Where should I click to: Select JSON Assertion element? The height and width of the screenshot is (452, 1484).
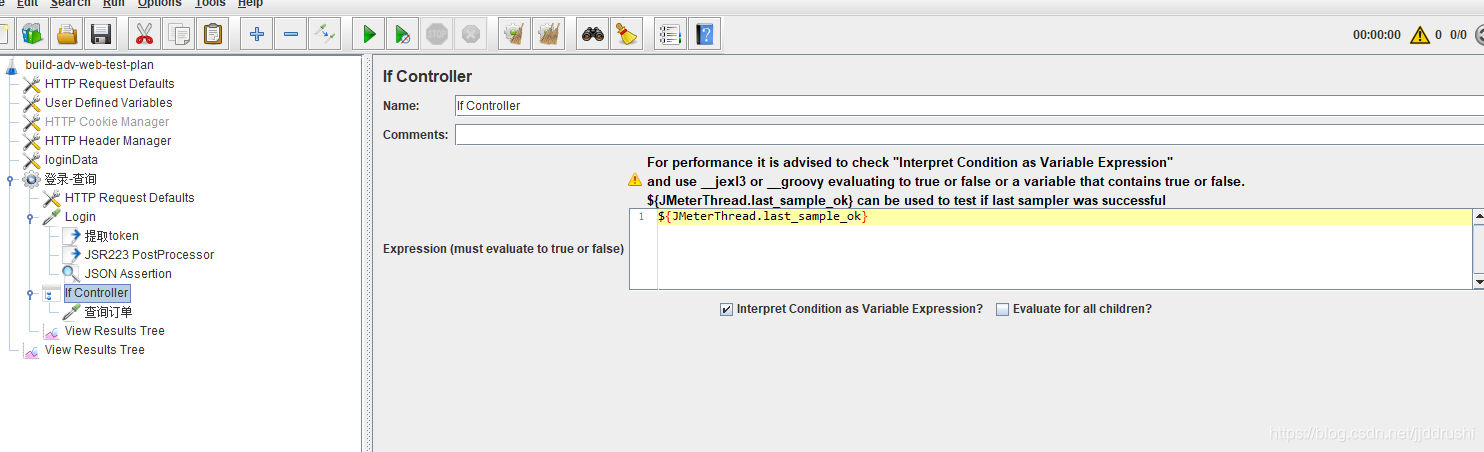tap(128, 274)
